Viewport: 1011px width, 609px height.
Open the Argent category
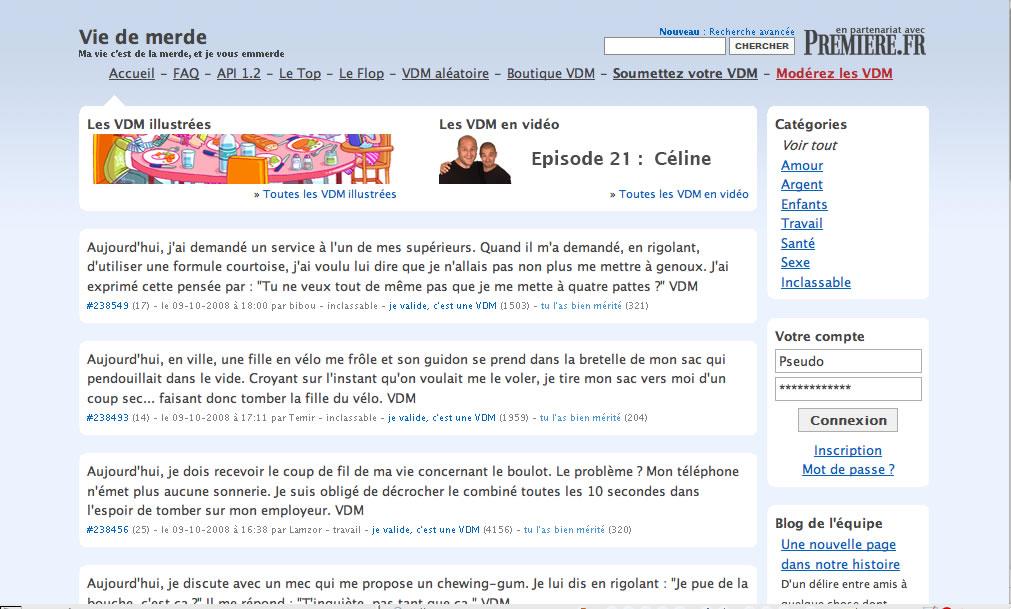point(802,185)
